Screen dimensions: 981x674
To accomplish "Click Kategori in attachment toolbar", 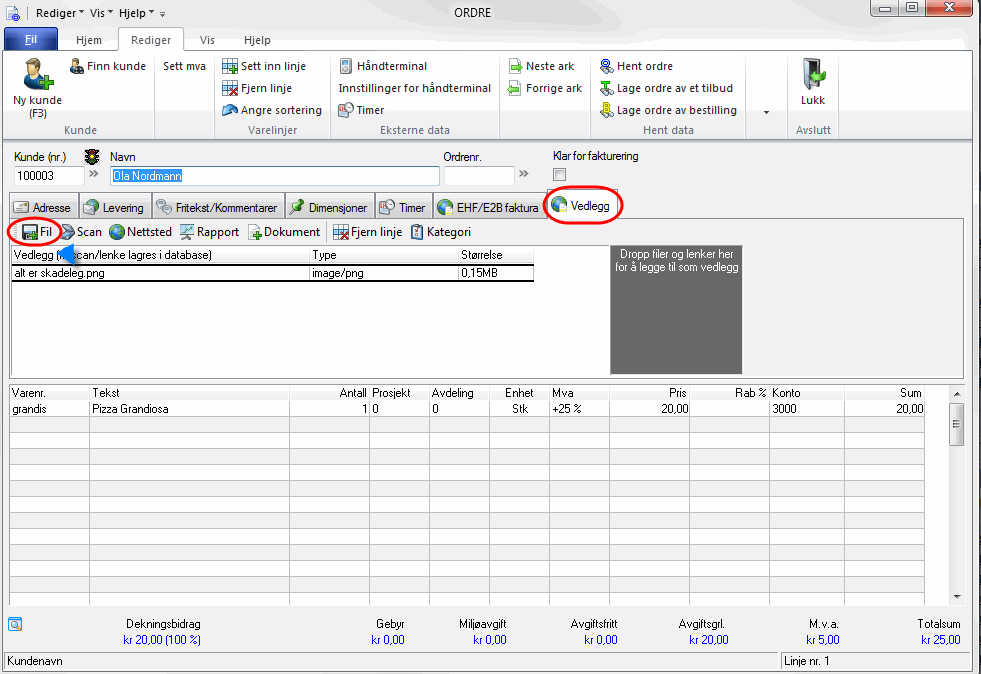I will click(440, 232).
